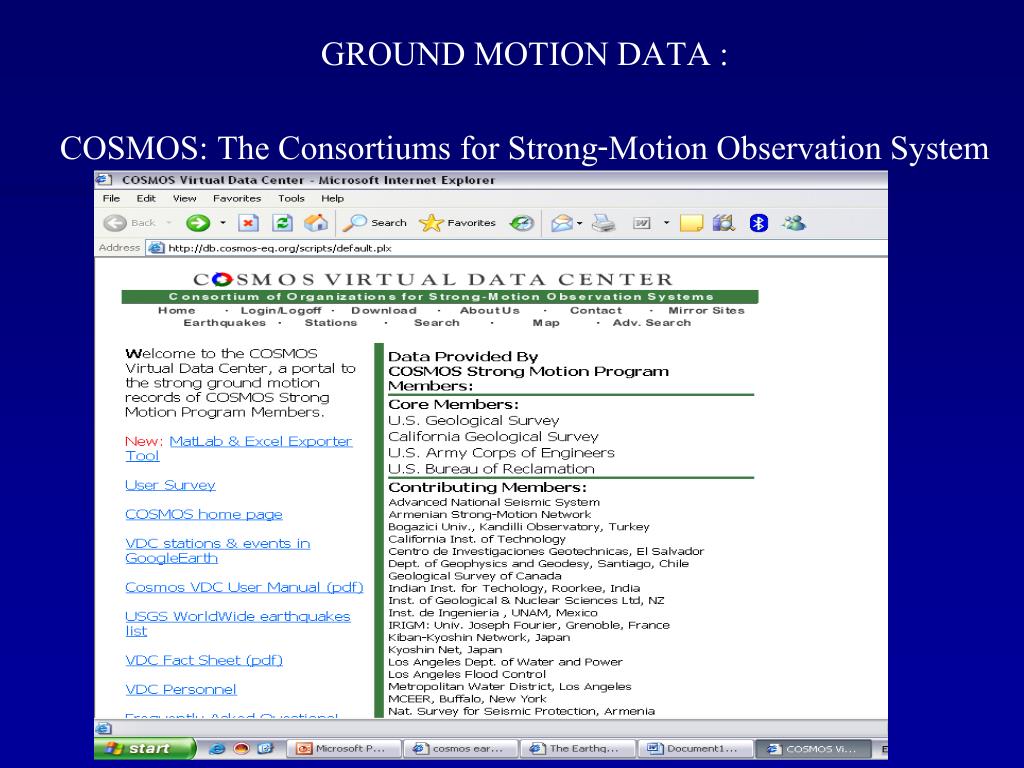
Task: Open the Messenger people toolbar icon
Action: 794,223
